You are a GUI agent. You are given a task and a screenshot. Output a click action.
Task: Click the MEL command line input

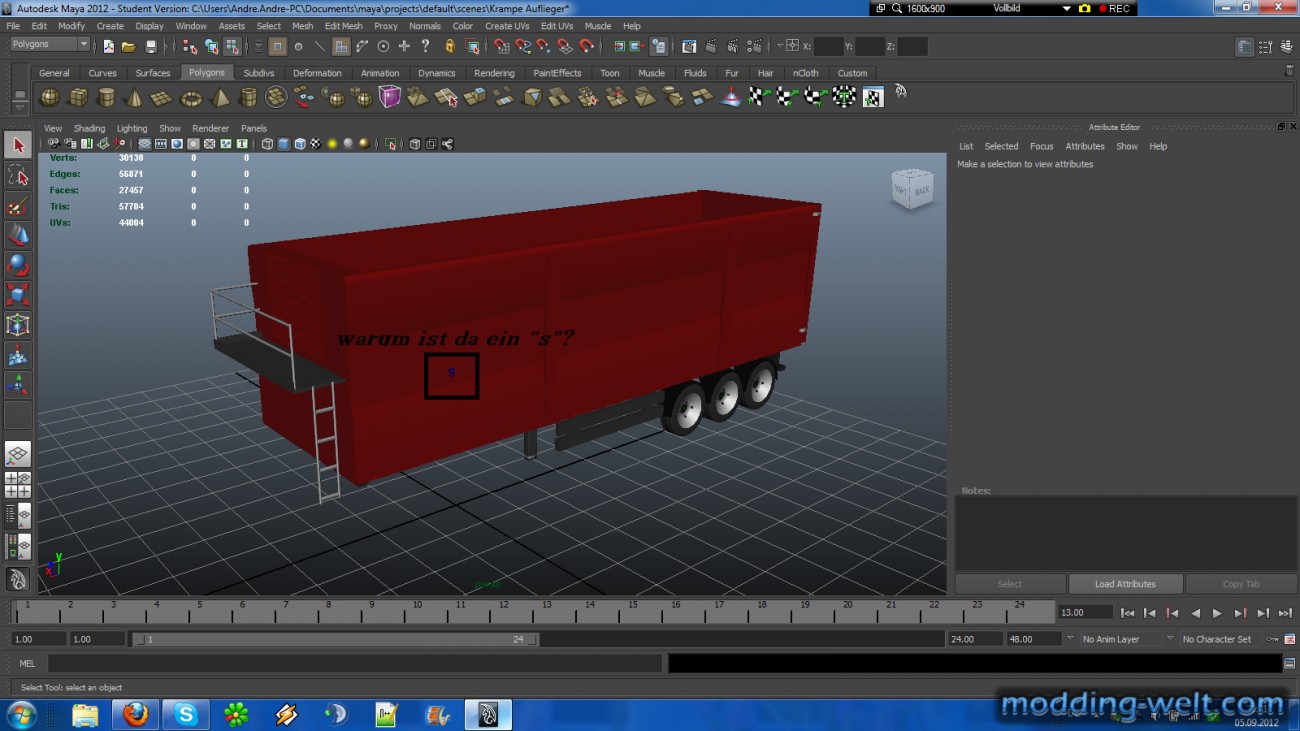click(355, 663)
